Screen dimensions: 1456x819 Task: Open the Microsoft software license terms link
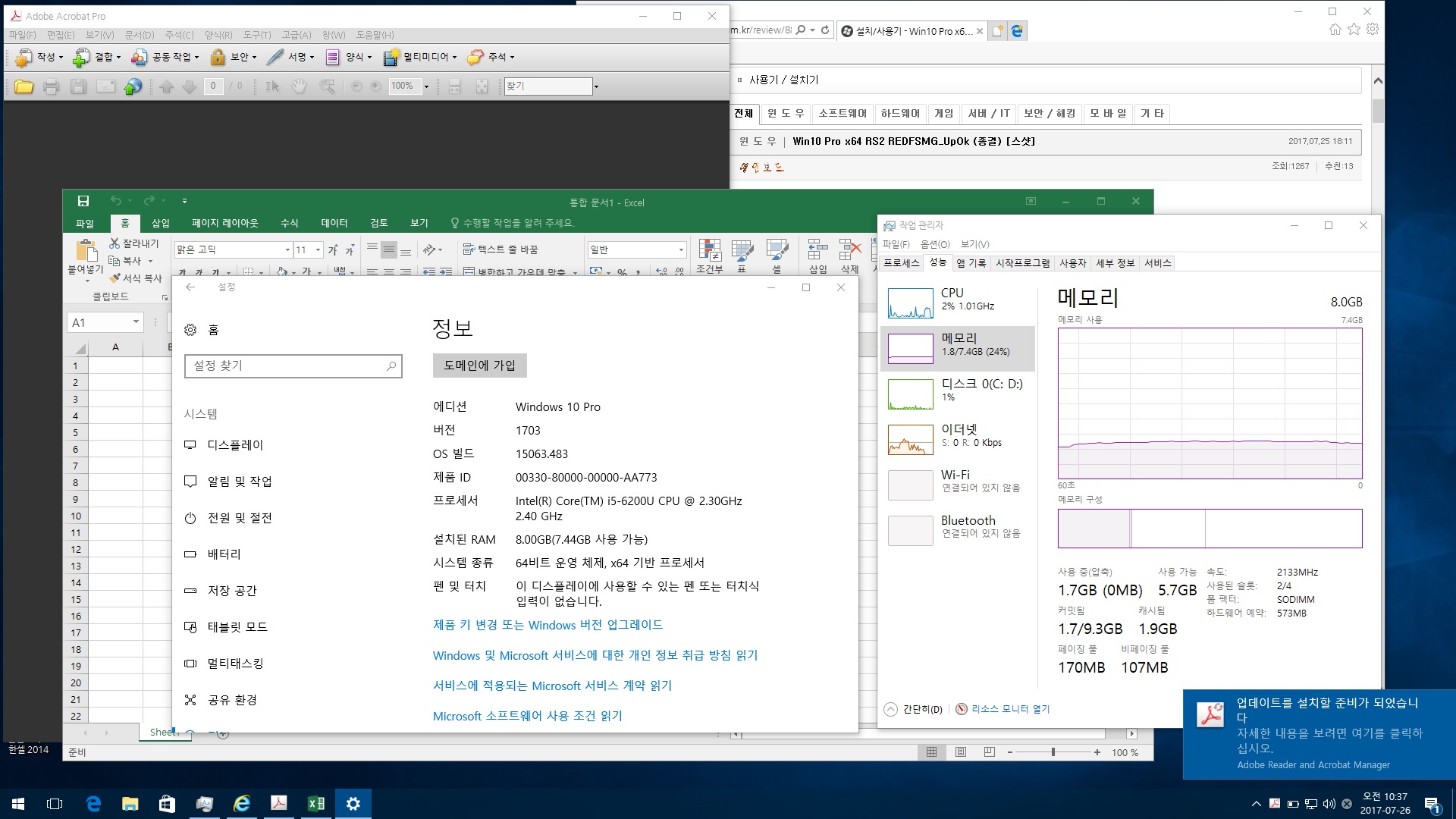[527, 716]
